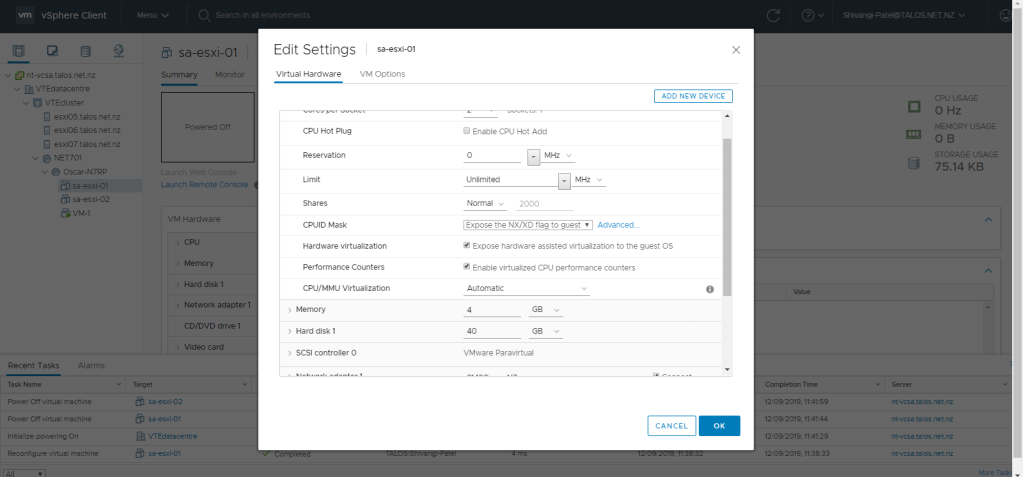Viewport: 1023px width, 477px height.
Task: Toggle hardware assisted virtualization checkbox
Action: [x=467, y=245]
